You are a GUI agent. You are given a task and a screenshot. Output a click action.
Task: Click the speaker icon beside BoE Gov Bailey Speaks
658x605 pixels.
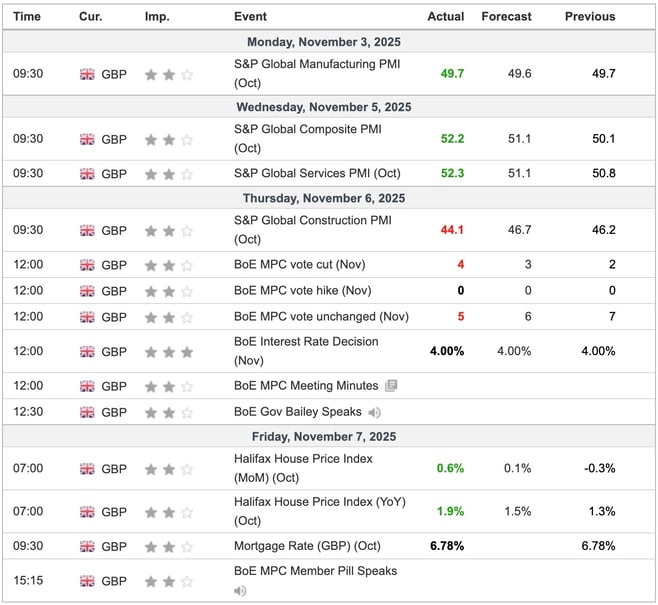pyautogui.click(x=374, y=412)
